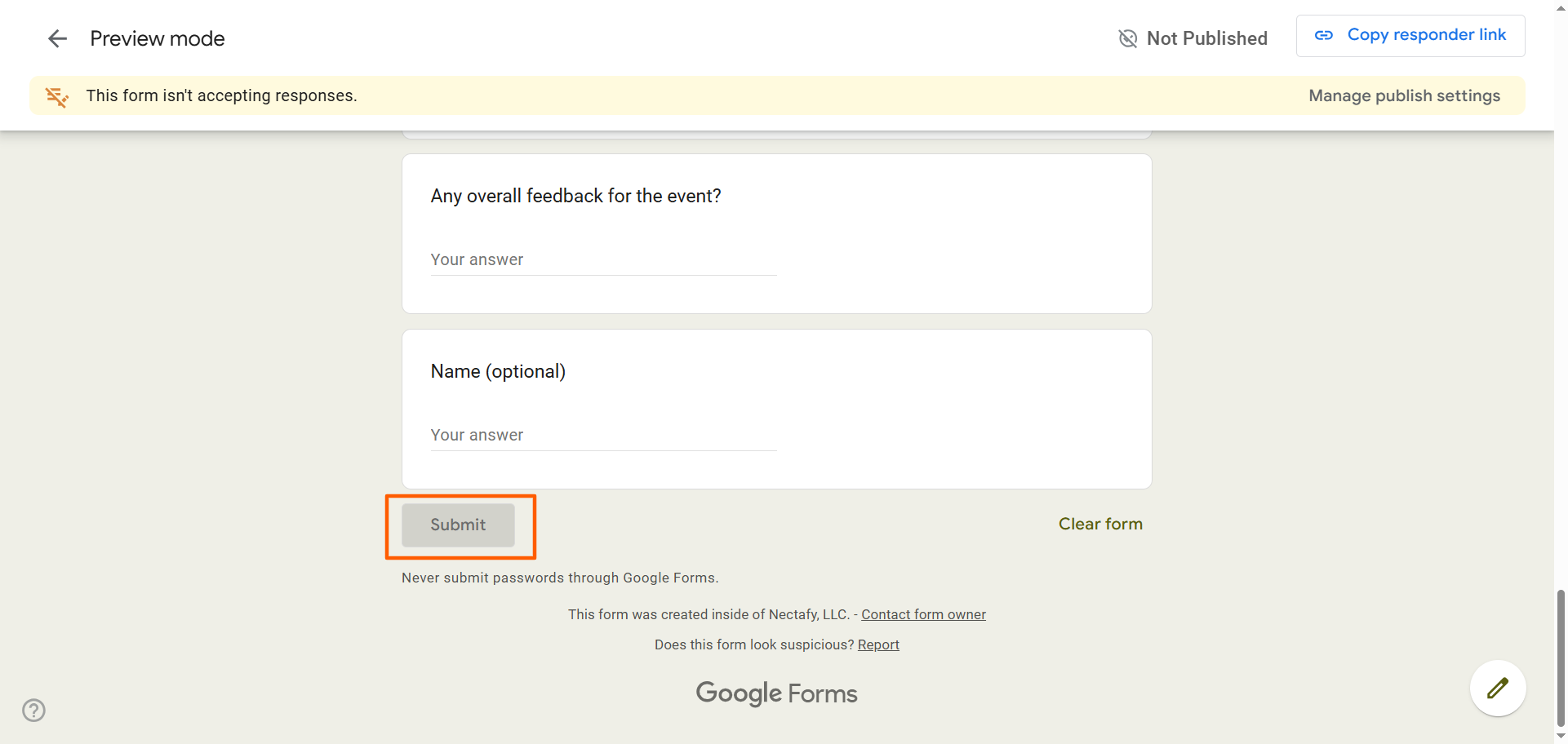Click the "Any overall feedback for the event?" question
The height and width of the screenshot is (744, 1568).
[x=576, y=196]
